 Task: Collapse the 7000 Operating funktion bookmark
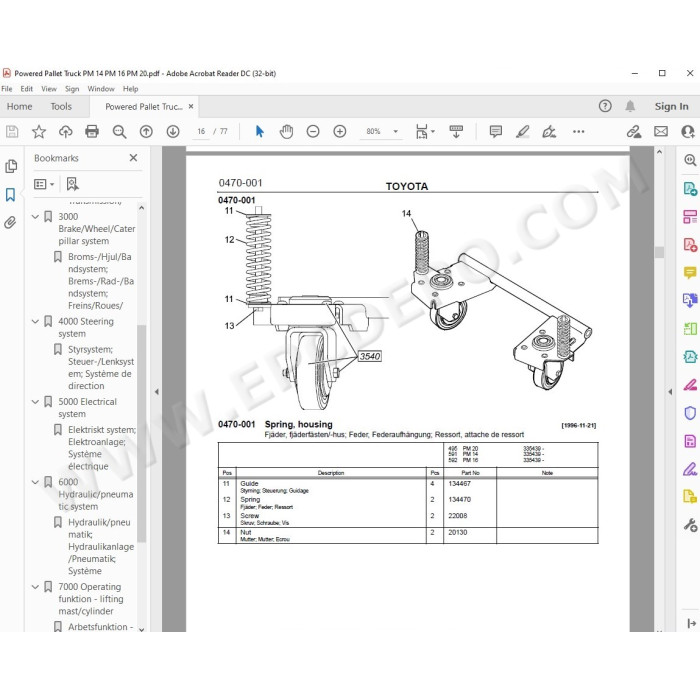point(35,587)
